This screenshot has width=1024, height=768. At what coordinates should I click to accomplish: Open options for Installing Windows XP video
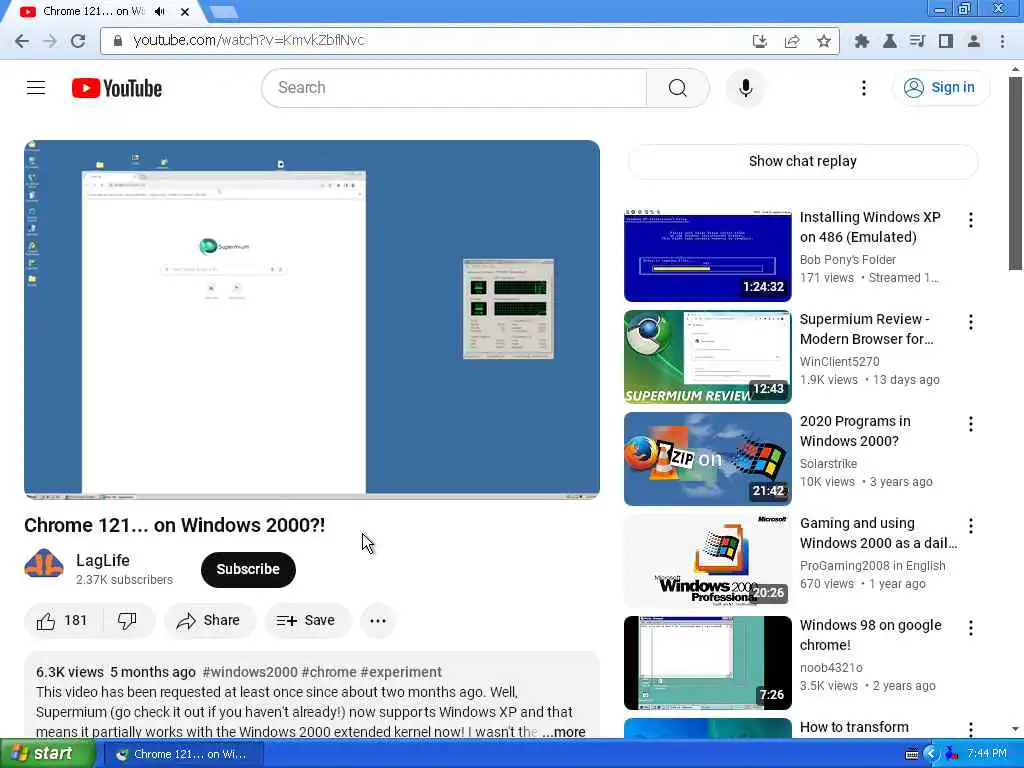971,220
